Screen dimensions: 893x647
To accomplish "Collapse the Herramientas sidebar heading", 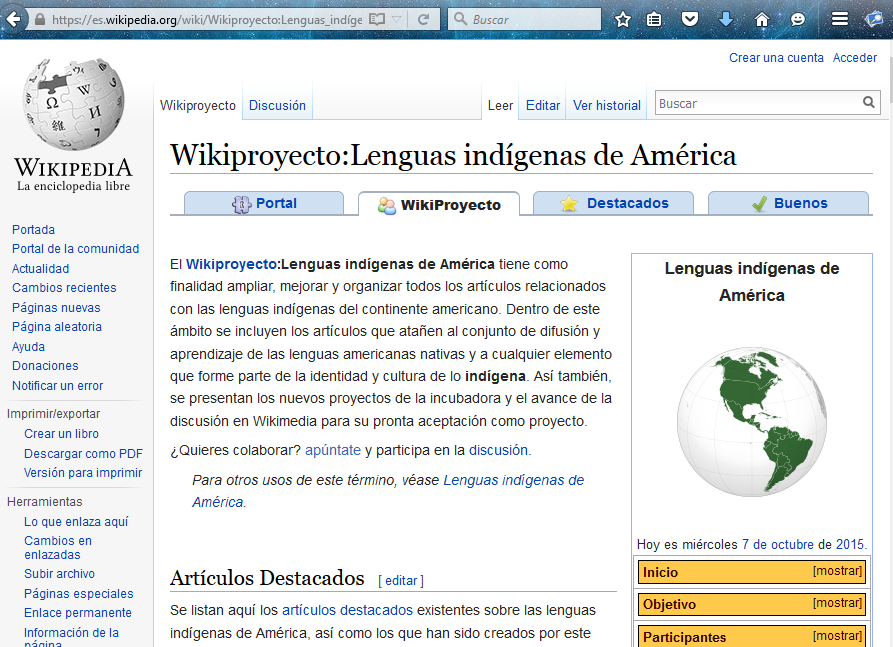I will pyautogui.click(x=44, y=502).
